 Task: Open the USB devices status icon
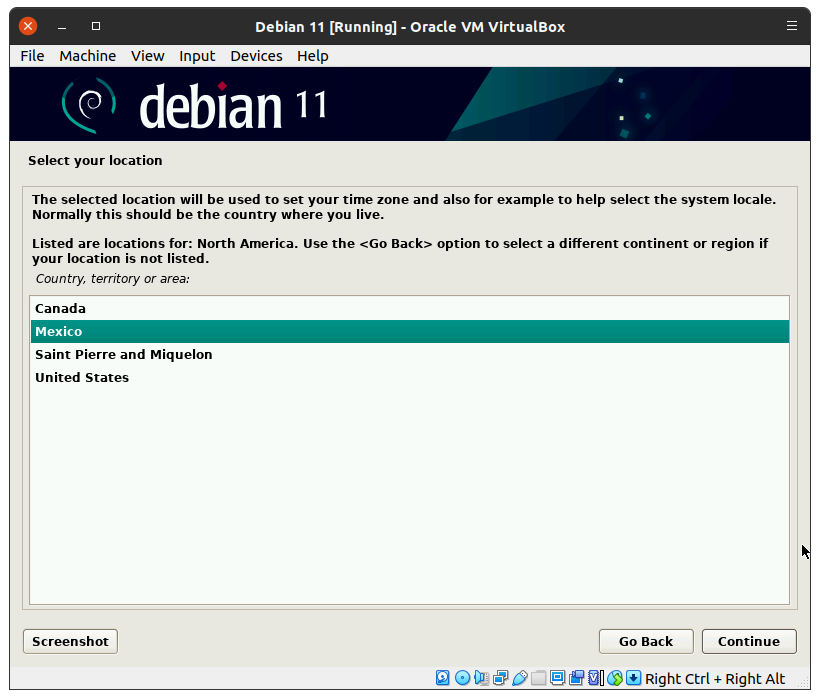click(519, 678)
